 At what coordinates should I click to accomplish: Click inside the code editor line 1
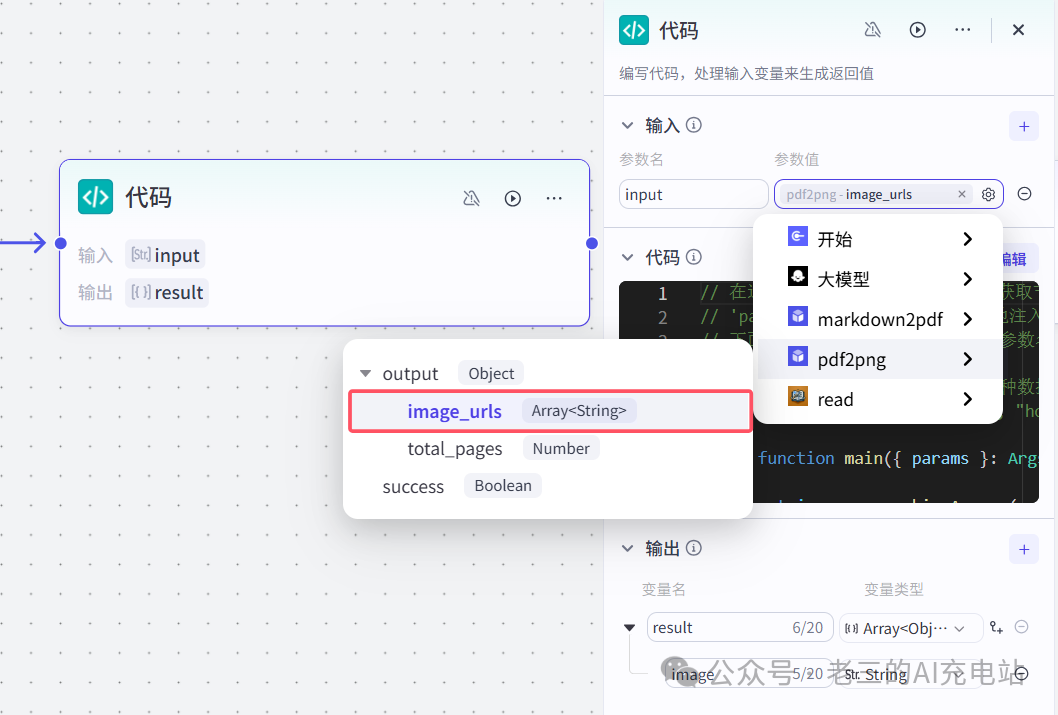[727, 292]
